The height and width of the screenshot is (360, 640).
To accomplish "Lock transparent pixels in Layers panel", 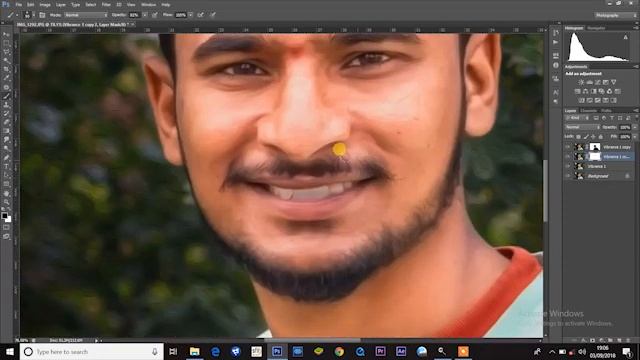I will tap(578, 137).
